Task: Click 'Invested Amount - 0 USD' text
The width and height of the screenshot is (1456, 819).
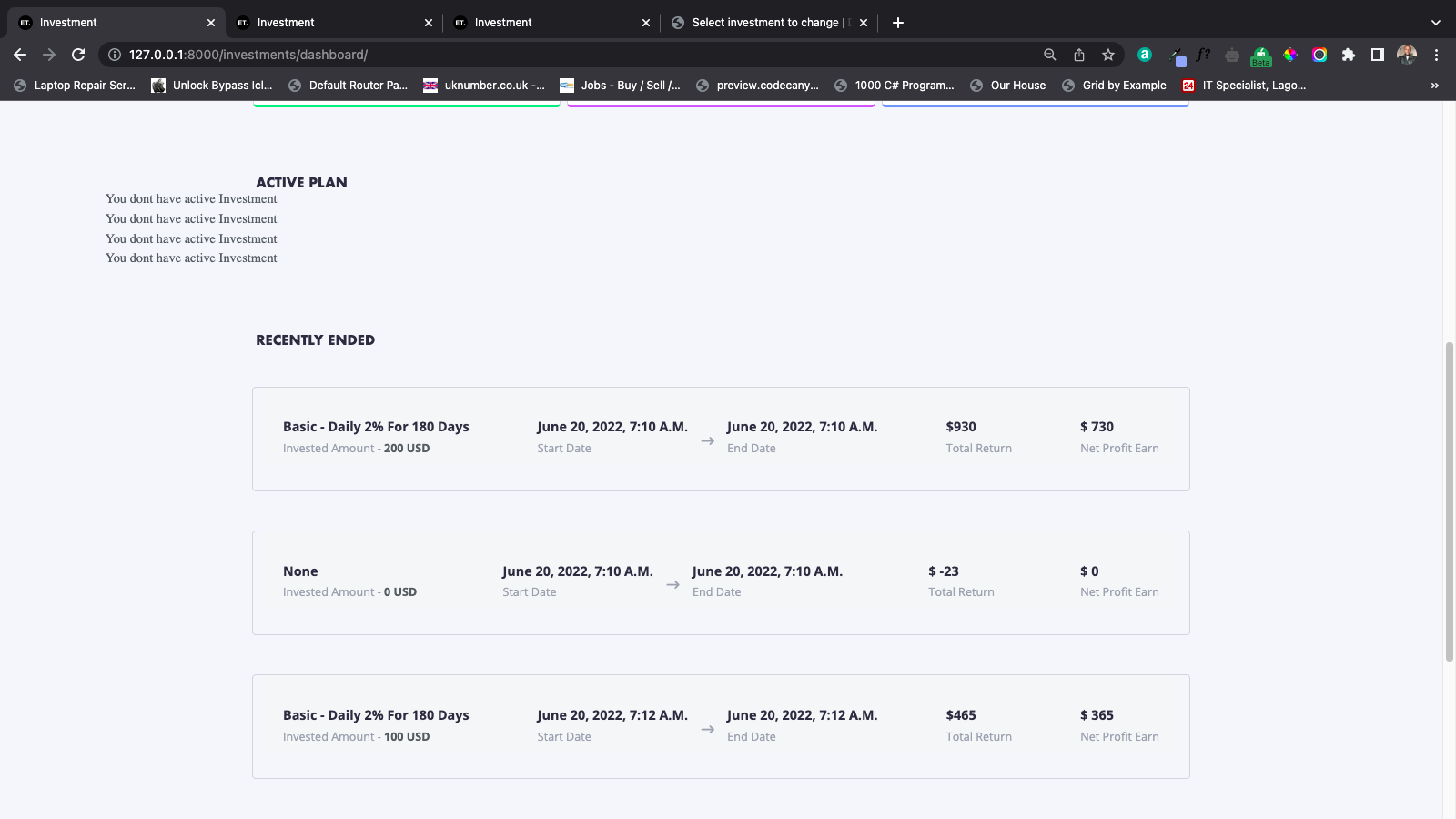Action: [349, 592]
